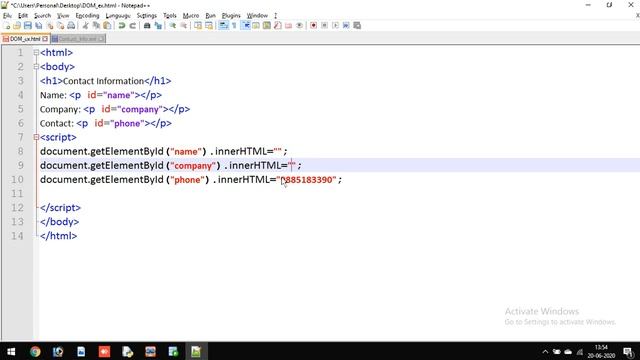The width and height of the screenshot is (640, 360).
Task: Select the DOM_ex.html tab
Action: [x=25, y=39]
